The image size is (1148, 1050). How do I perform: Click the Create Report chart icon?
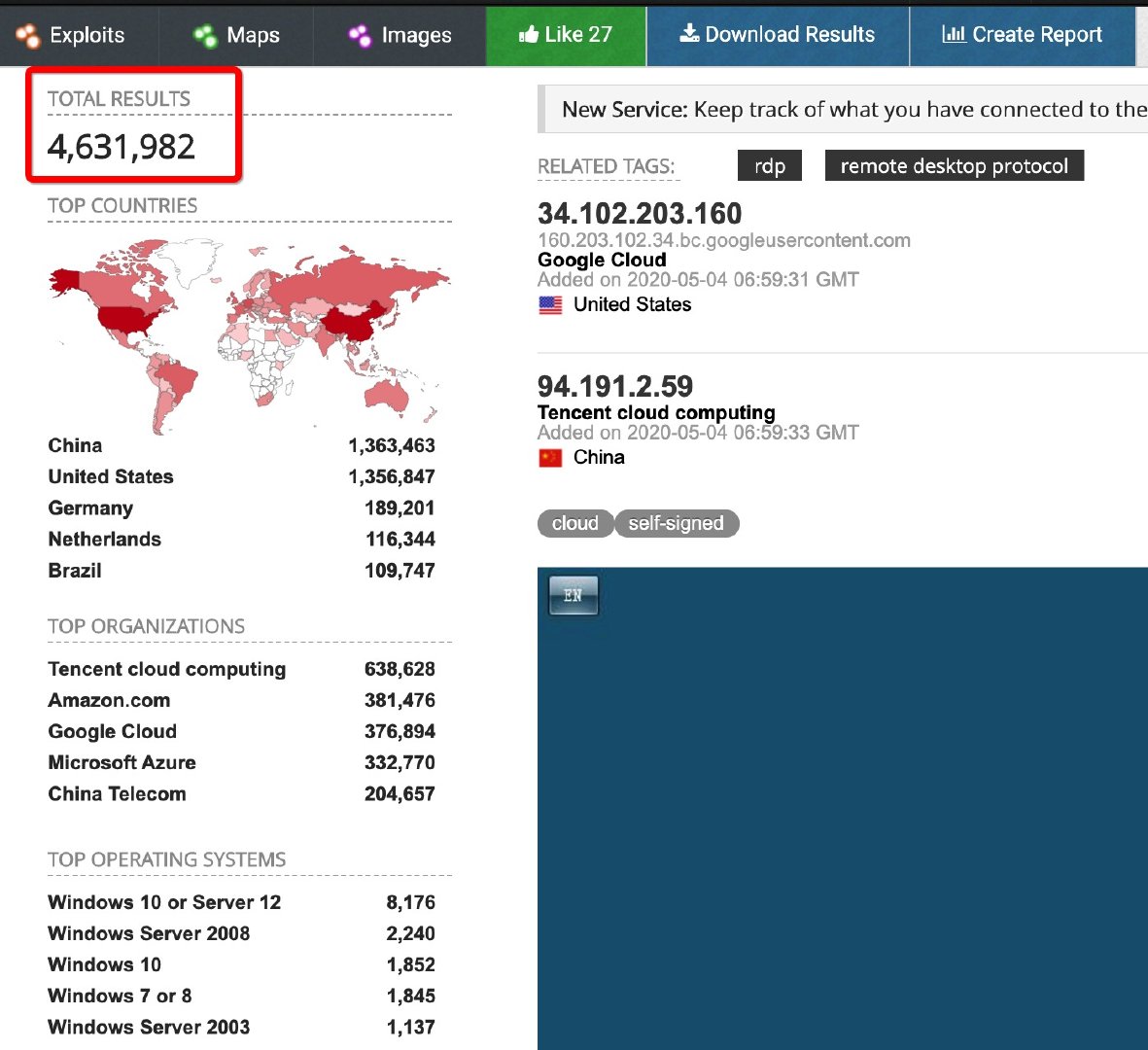tap(954, 34)
